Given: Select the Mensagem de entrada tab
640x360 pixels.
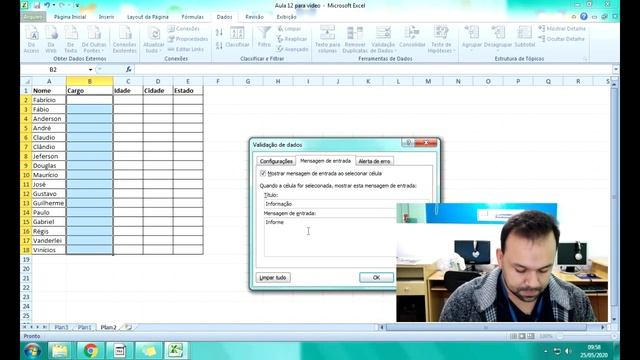Looking at the screenshot, I should click(x=325, y=161).
